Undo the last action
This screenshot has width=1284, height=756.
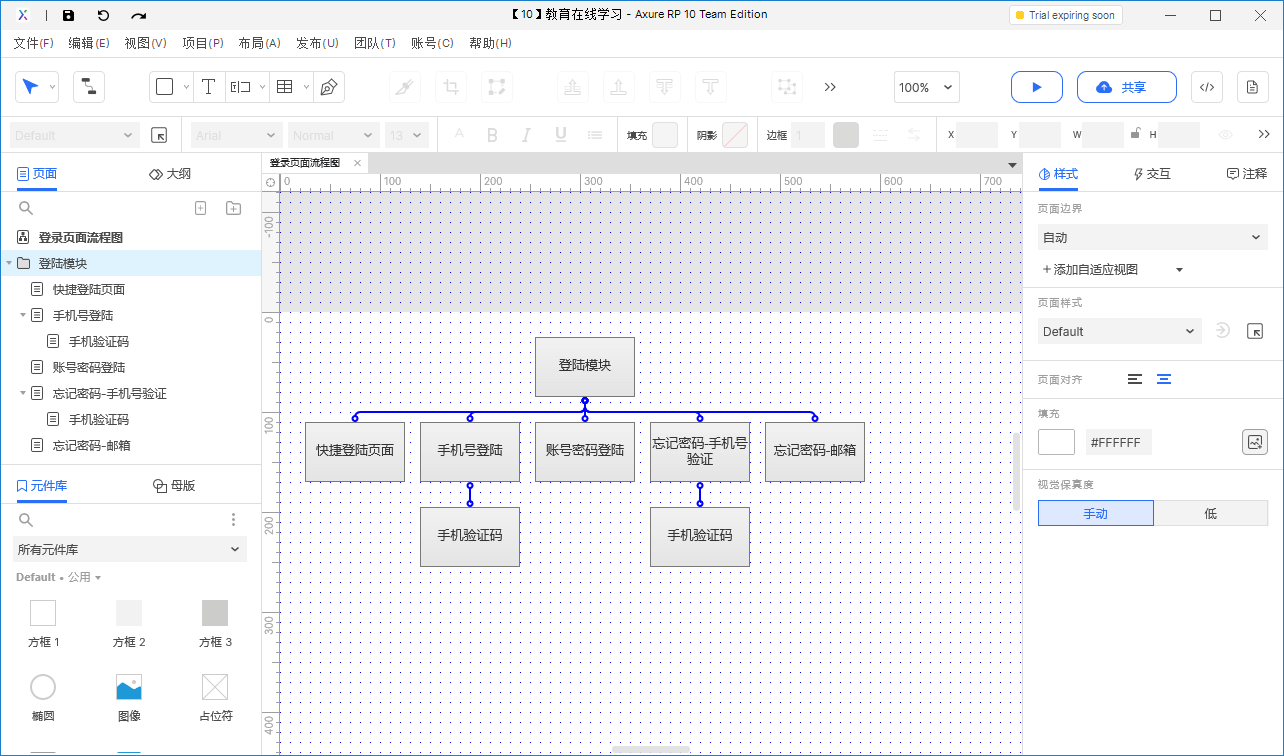tap(103, 15)
